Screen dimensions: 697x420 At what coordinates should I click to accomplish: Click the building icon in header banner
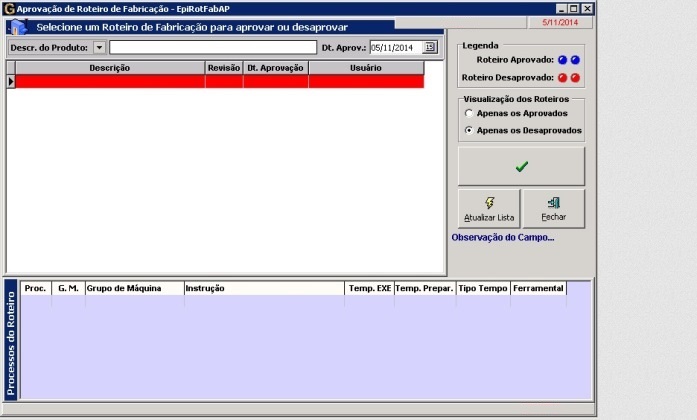pyautogui.click(x=18, y=28)
